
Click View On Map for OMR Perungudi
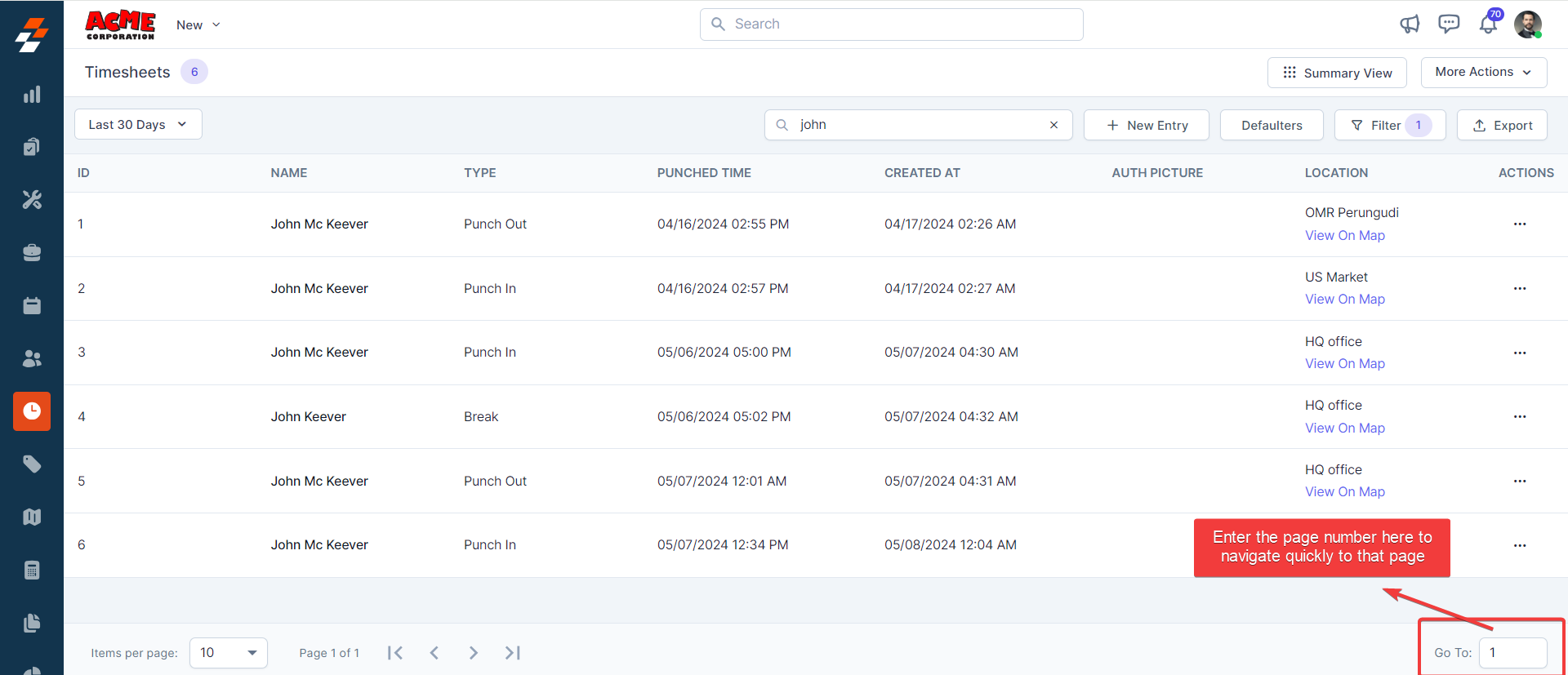tap(1344, 236)
